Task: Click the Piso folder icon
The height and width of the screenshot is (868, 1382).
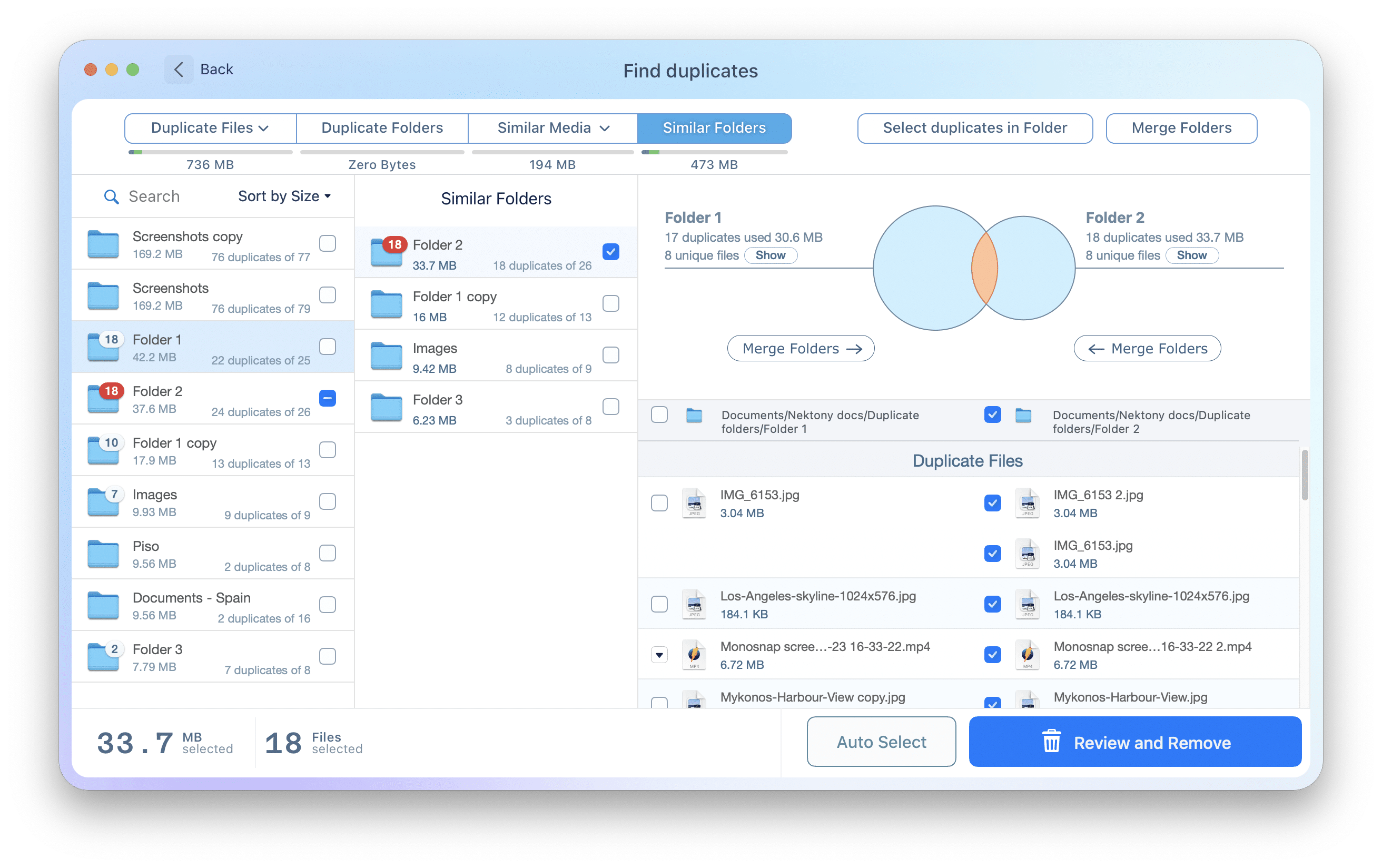Action: pyautogui.click(x=103, y=555)
